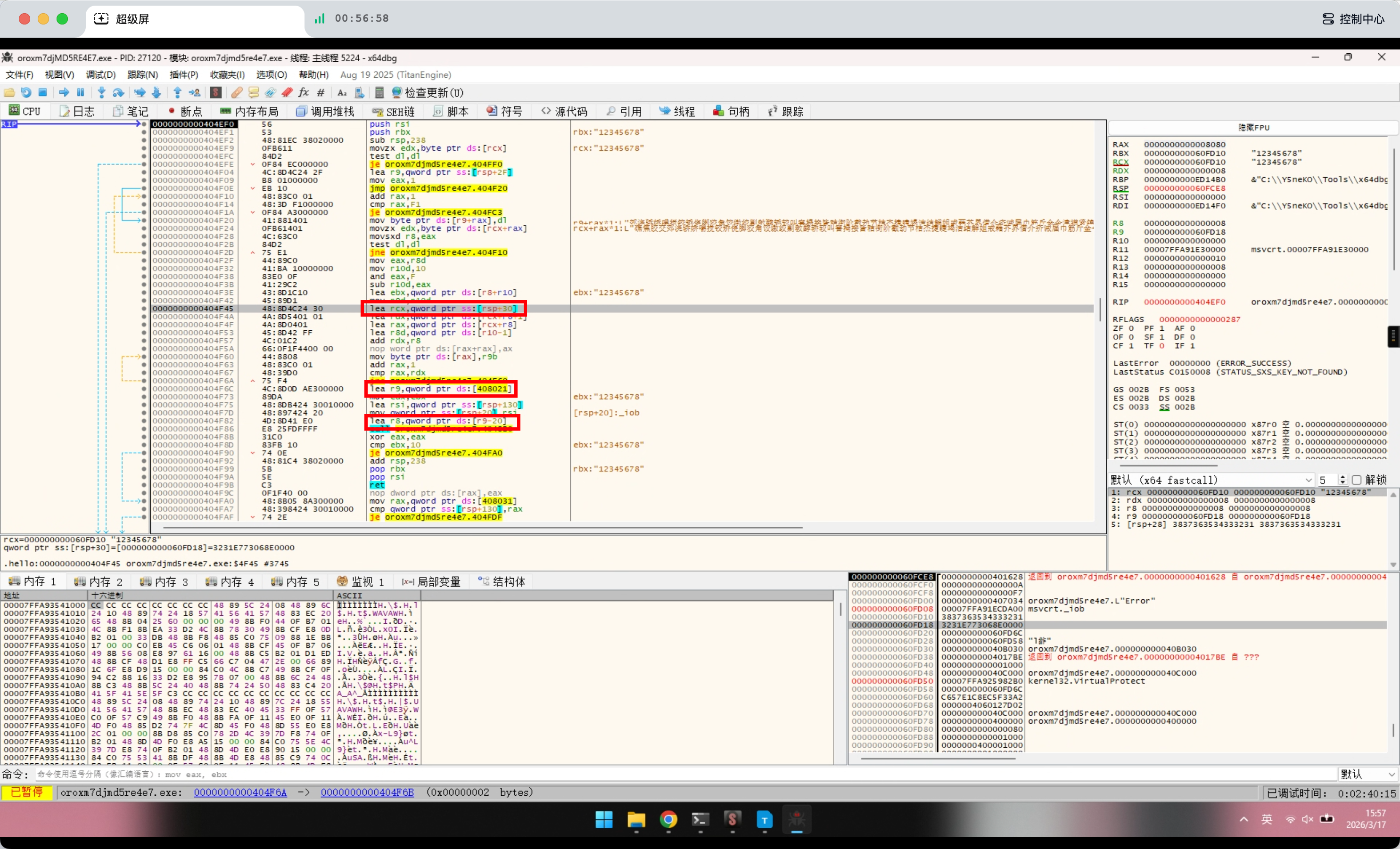The height and width of the screenshot is (849, 1400).
Task: Click the Pause execution icon
Action: (x=81, y=92)
